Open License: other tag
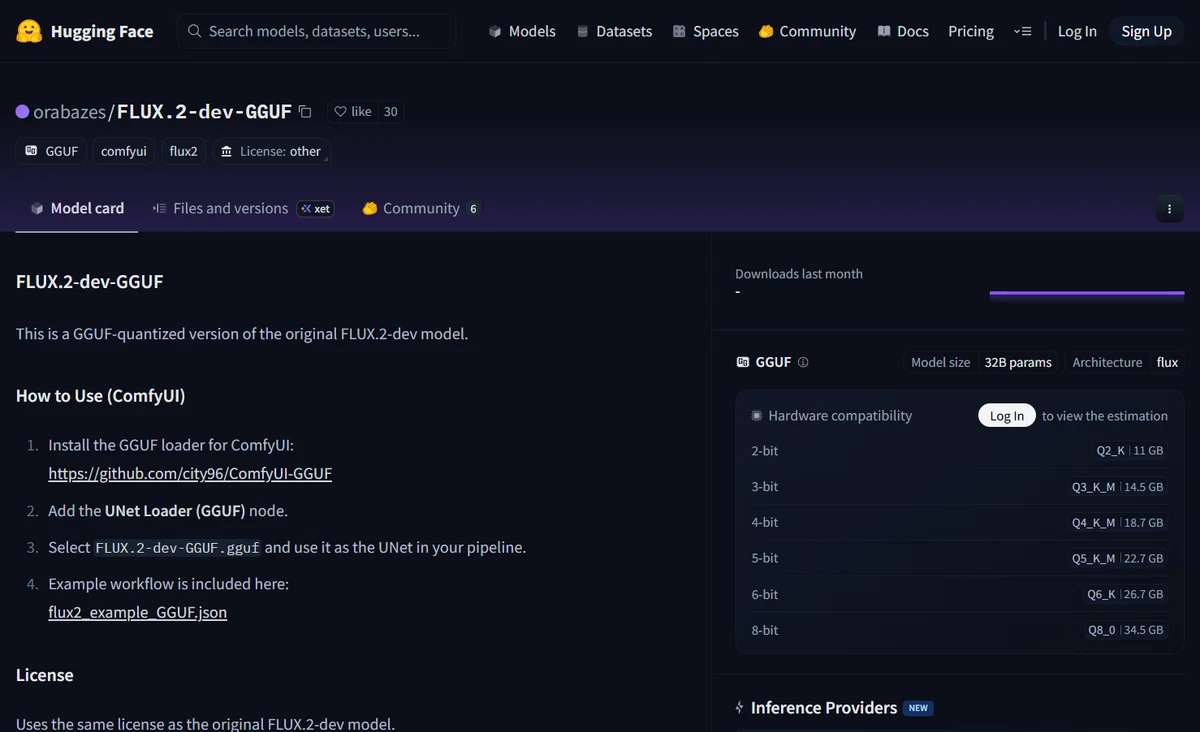Viewport: 1200px width, 732px height. click(x=271, y=151)
